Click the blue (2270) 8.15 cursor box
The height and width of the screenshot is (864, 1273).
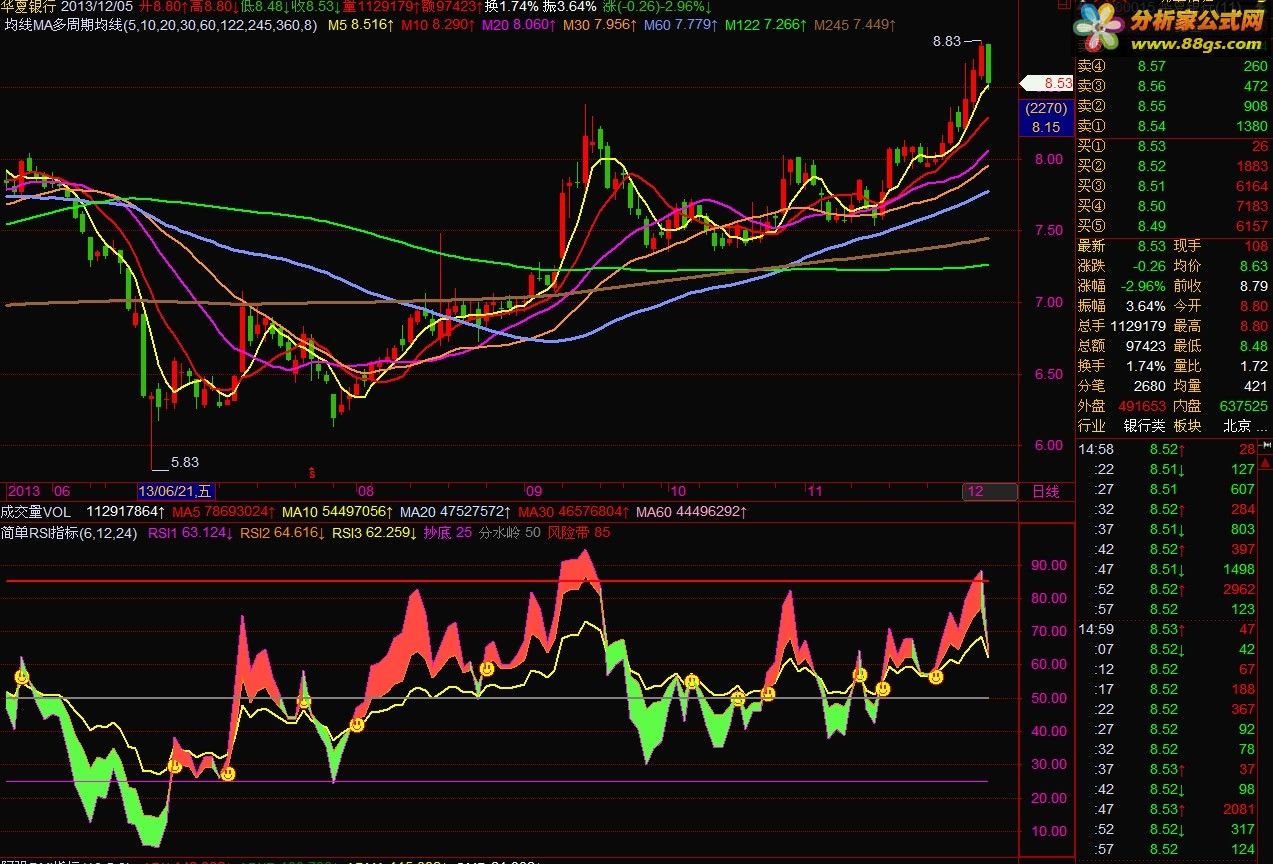(1046, 117)
